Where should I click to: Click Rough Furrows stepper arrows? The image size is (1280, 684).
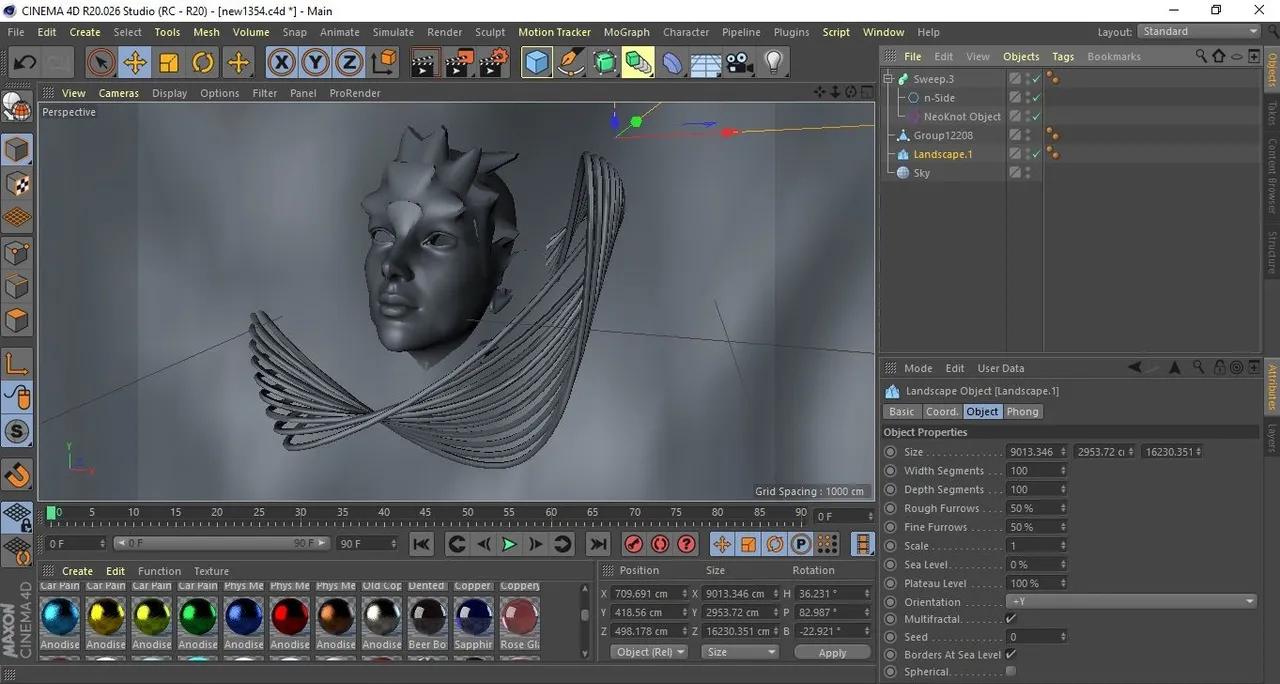coord(1063,508)
